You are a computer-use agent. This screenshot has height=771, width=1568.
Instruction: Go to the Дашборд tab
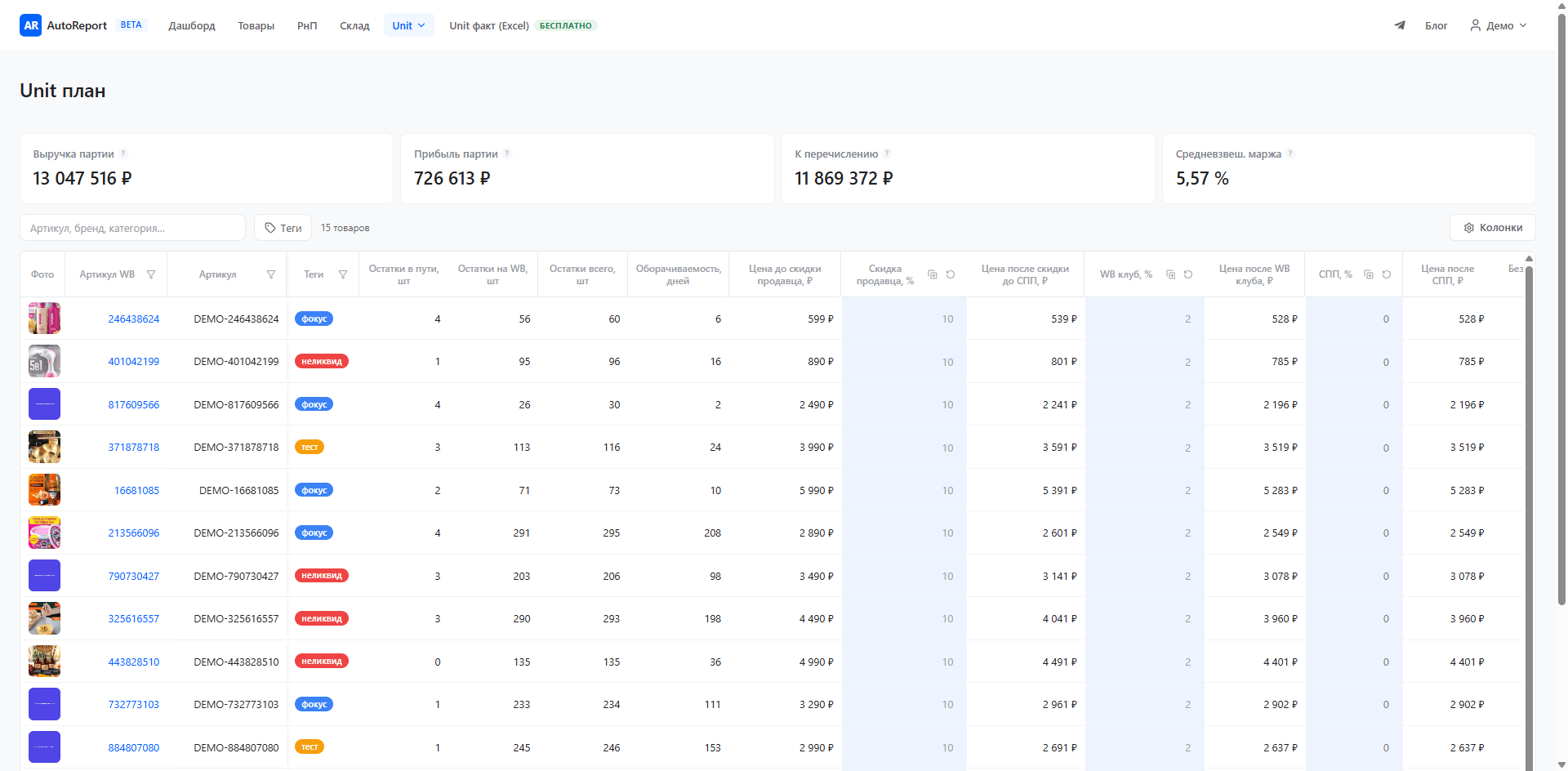[192, 25]
